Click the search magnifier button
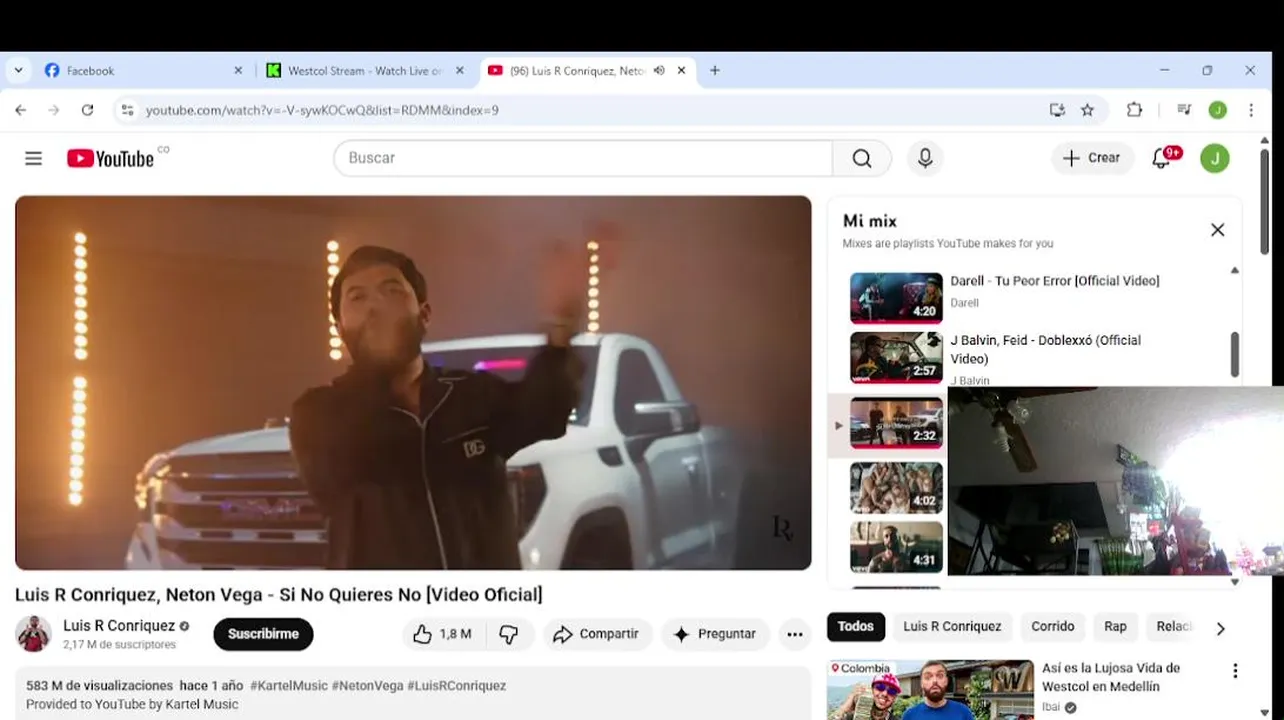This screenshot has width=1284, height=720. point(862,158)
